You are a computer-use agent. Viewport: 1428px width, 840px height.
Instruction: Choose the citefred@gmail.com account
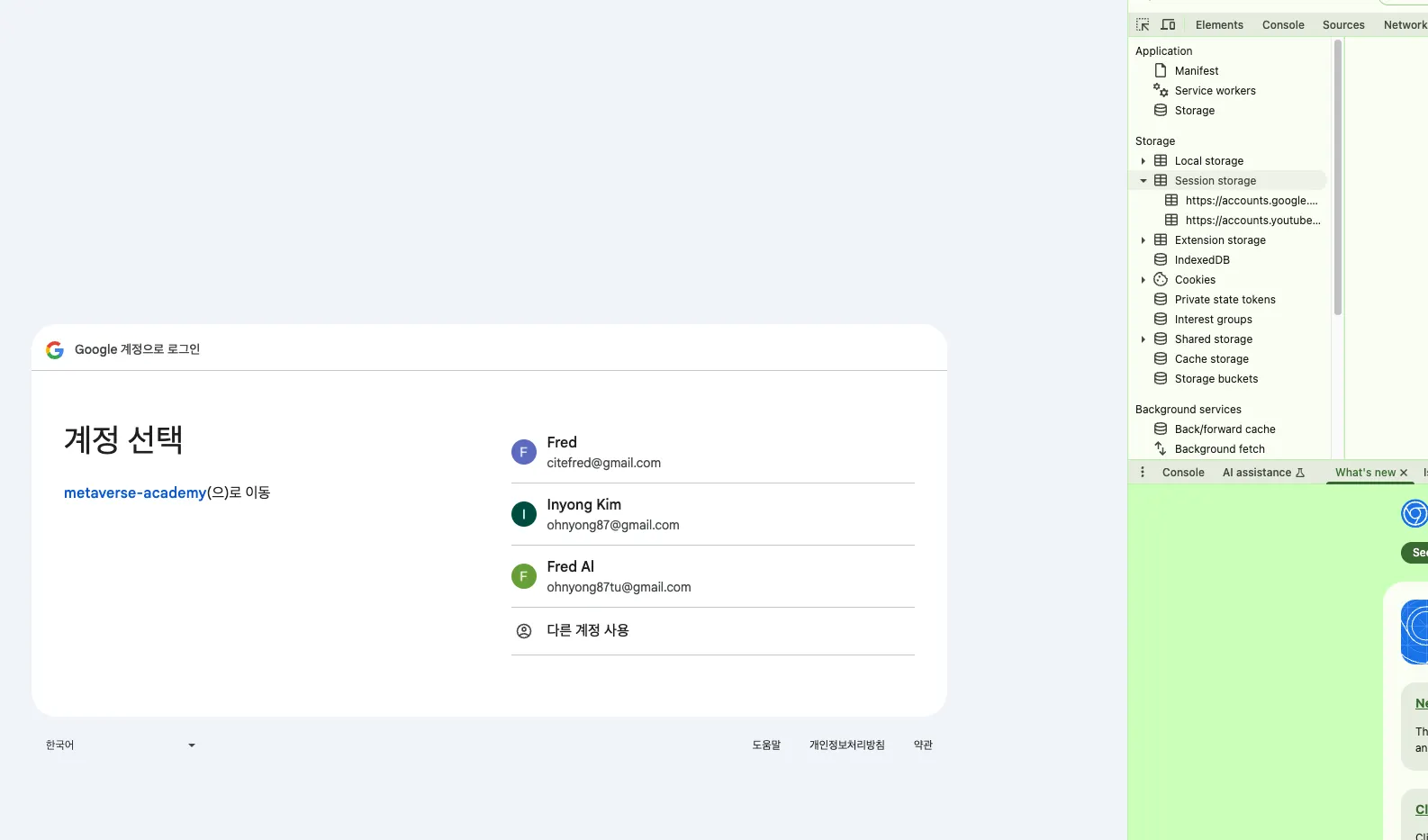point(713,452)
